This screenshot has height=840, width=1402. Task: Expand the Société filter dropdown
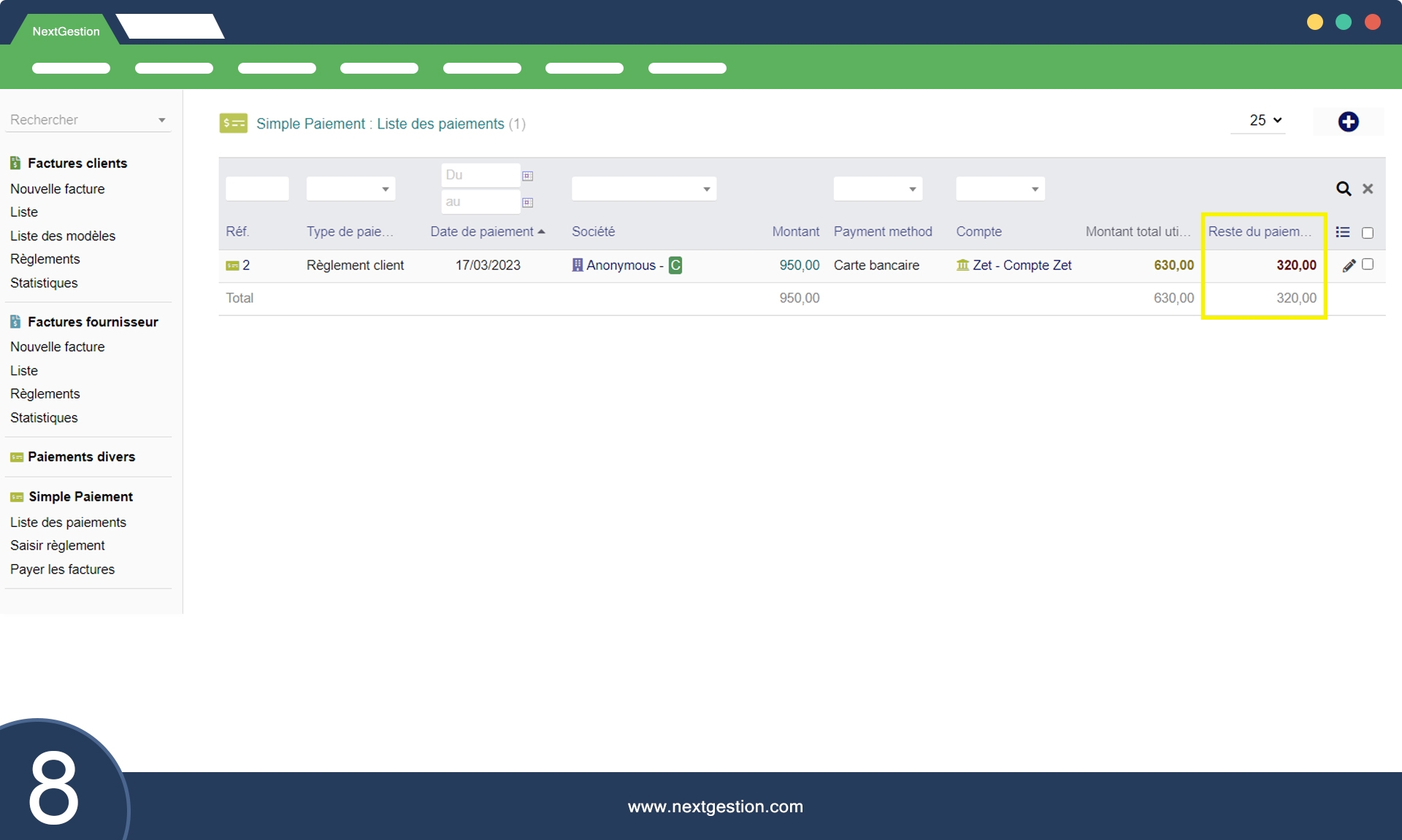pos(643,189)
